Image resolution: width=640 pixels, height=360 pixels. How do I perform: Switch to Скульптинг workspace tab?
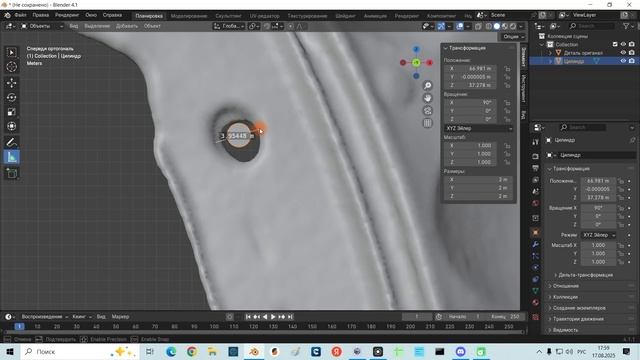(x=228, y=16)
